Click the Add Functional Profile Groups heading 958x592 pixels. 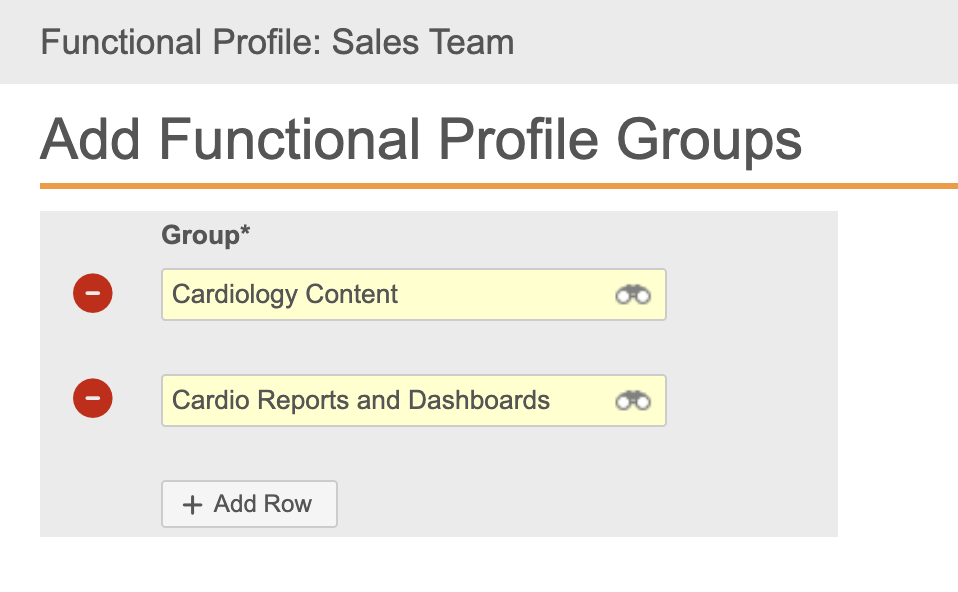click(420, 139)
